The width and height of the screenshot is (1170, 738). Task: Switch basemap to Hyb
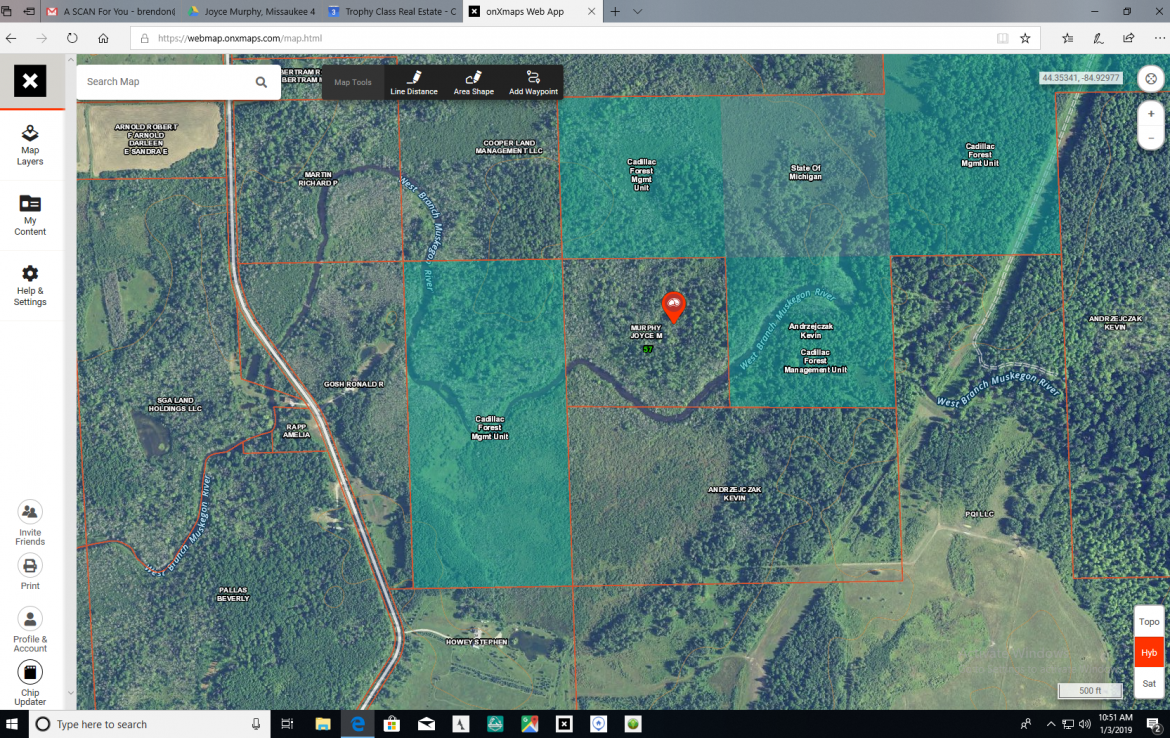1149,653
